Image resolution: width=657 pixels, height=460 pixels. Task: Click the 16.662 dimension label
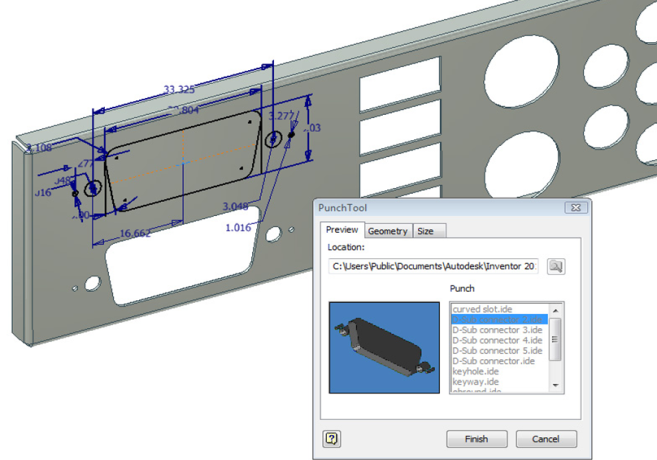pyautogui.click(x=135, y=234)
